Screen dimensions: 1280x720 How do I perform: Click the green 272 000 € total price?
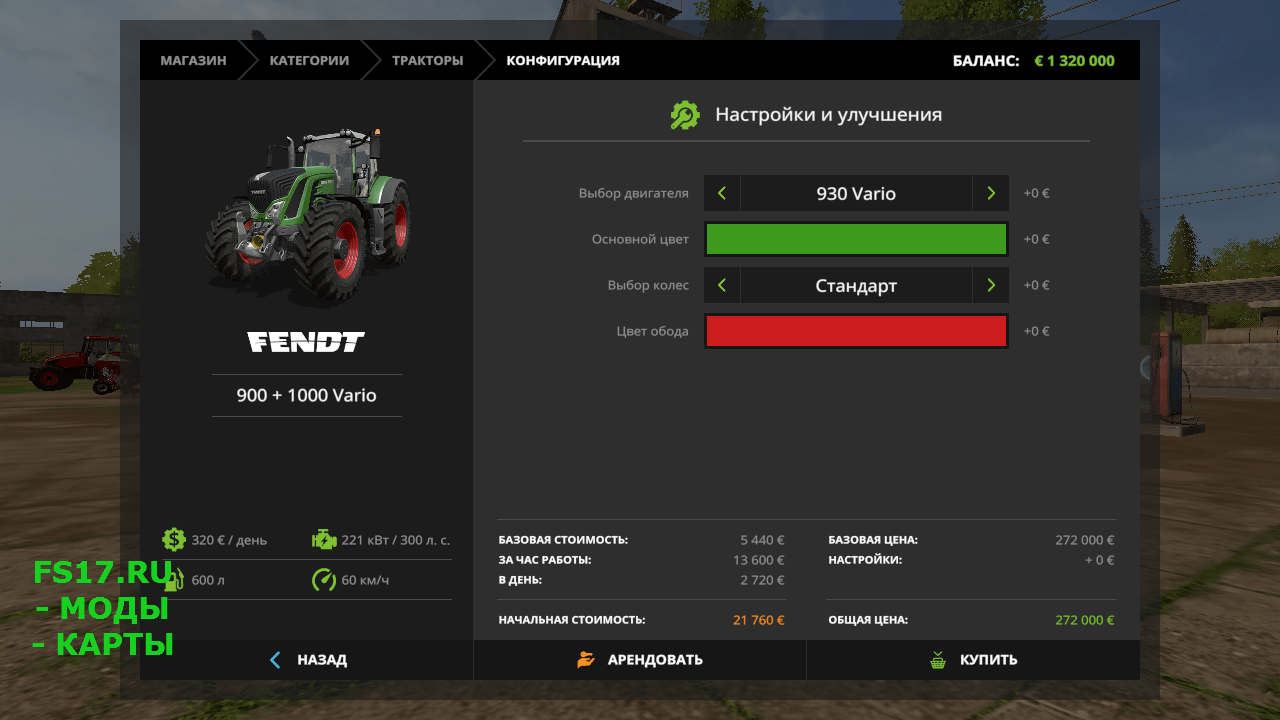[1084, 620]
